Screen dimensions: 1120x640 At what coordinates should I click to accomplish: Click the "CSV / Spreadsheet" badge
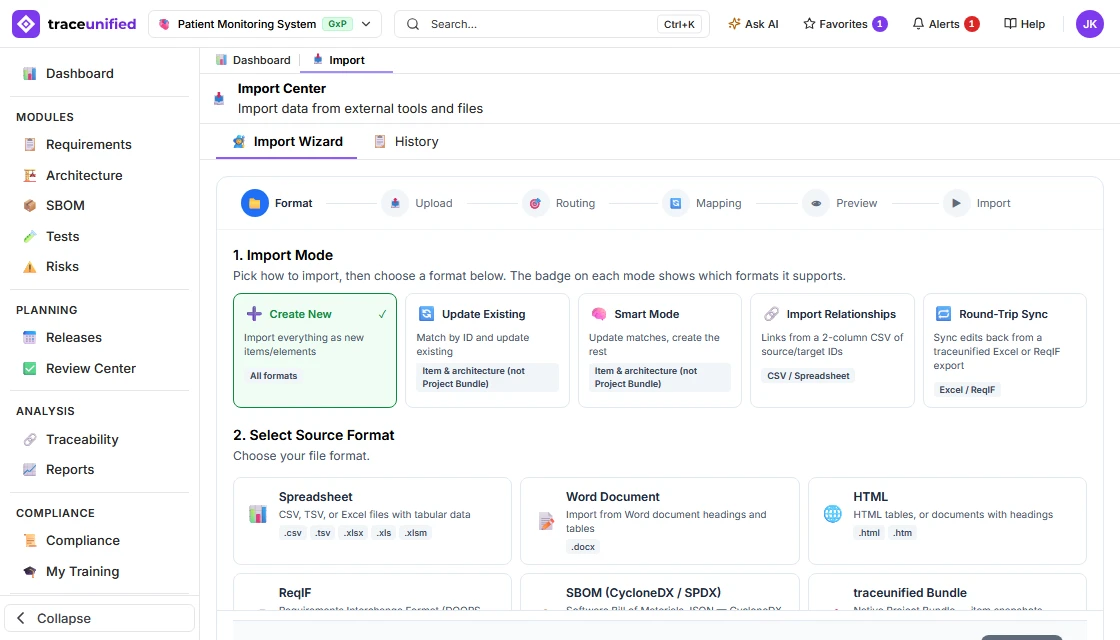808,376
